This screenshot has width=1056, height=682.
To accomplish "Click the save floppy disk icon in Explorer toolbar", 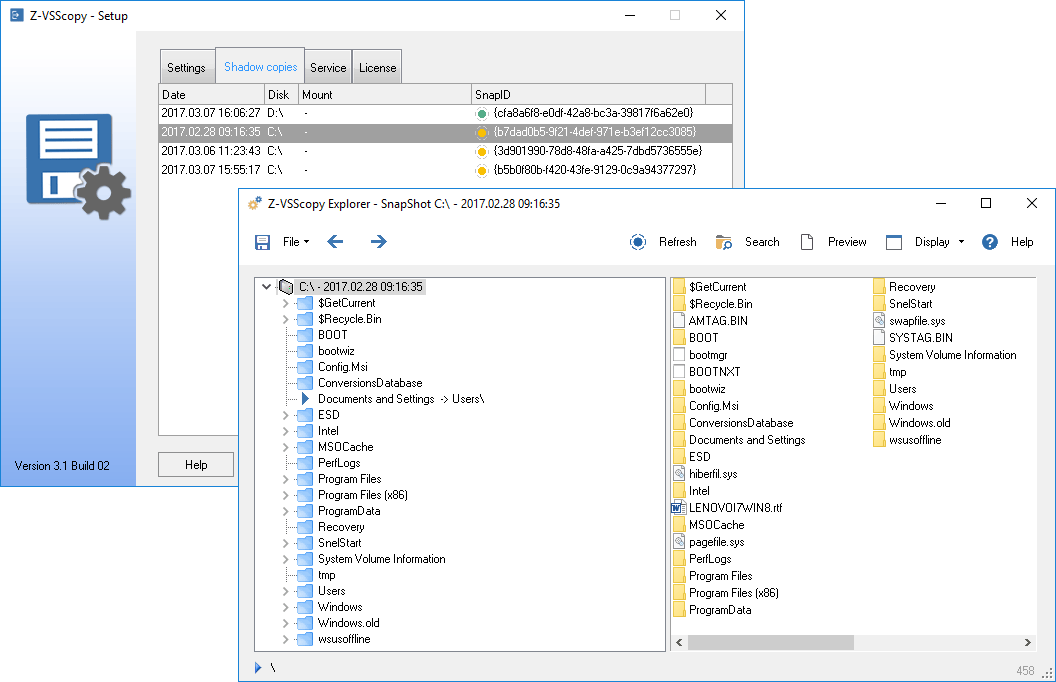I will pyautogui.click(x=263, y=242).
